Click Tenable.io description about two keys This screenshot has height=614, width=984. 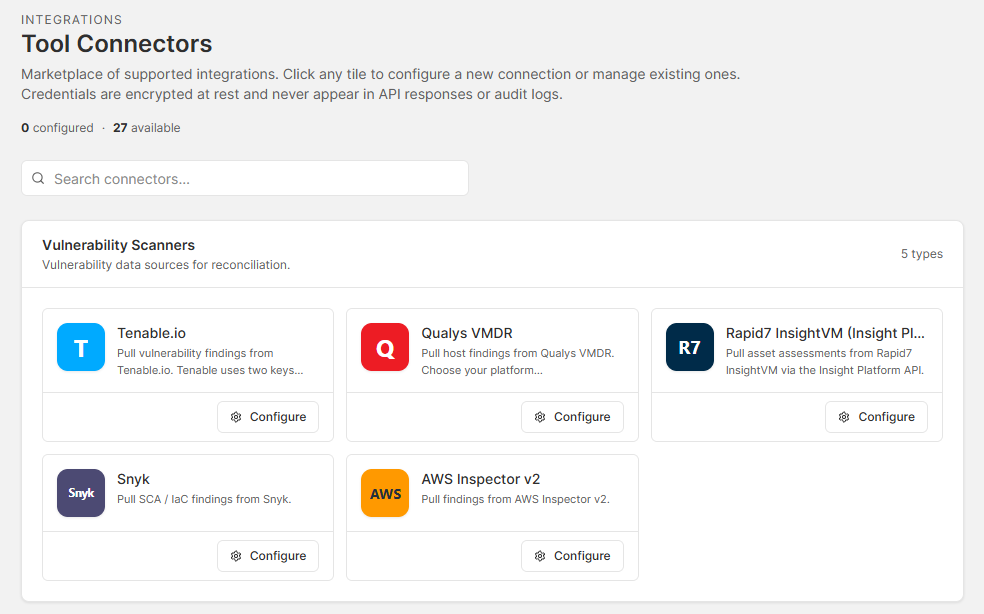click(210, 362)
